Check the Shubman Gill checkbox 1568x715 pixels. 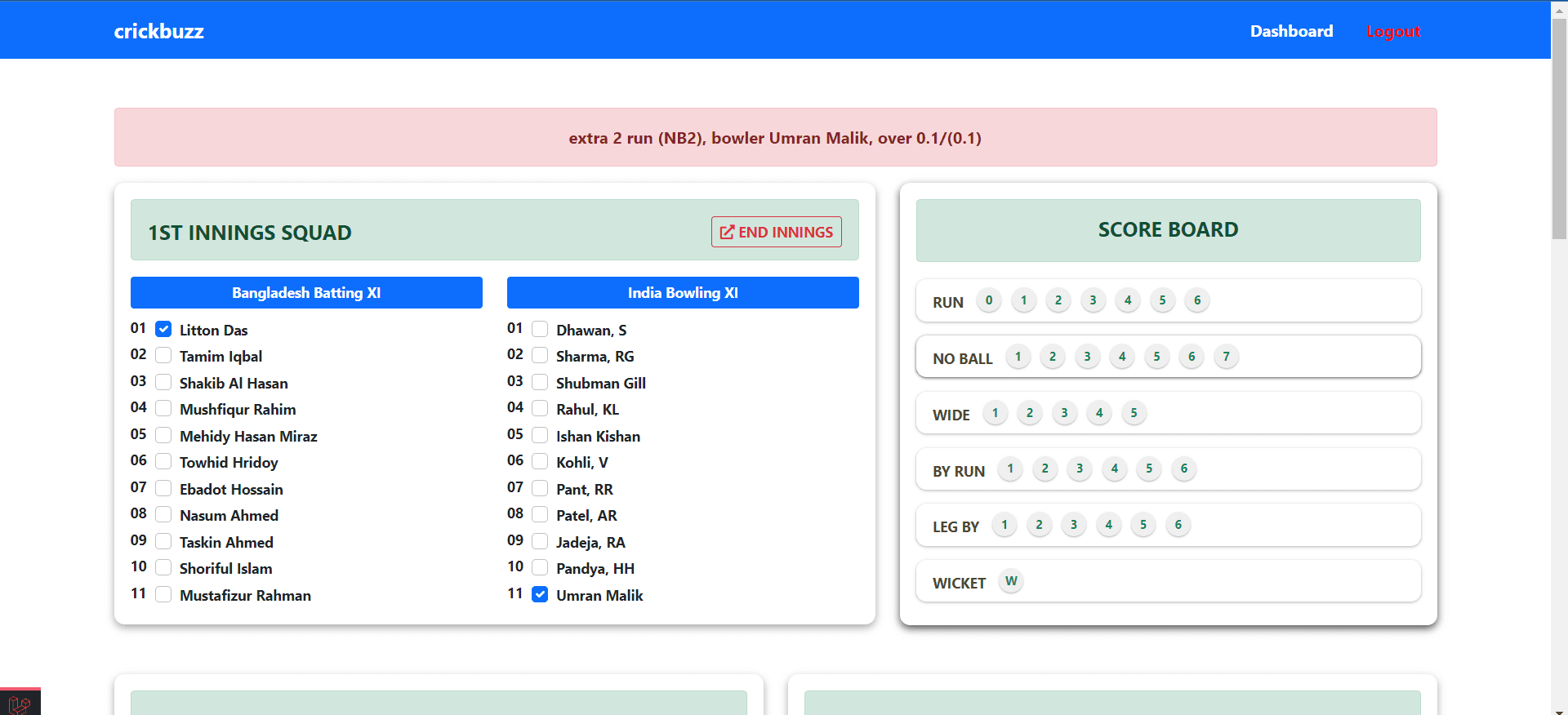[540, 382]
